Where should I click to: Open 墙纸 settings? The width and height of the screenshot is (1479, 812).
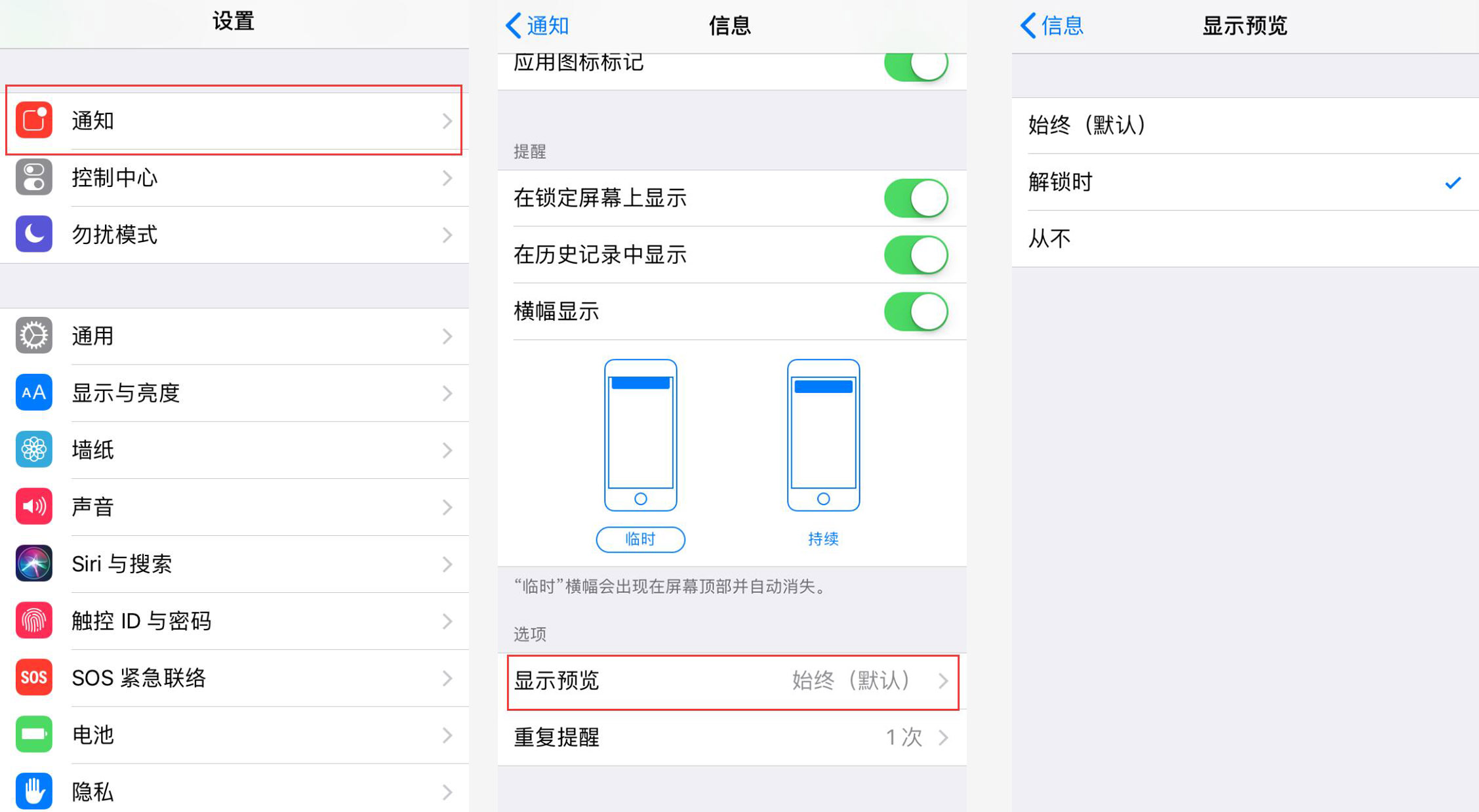tap(231, 450)
